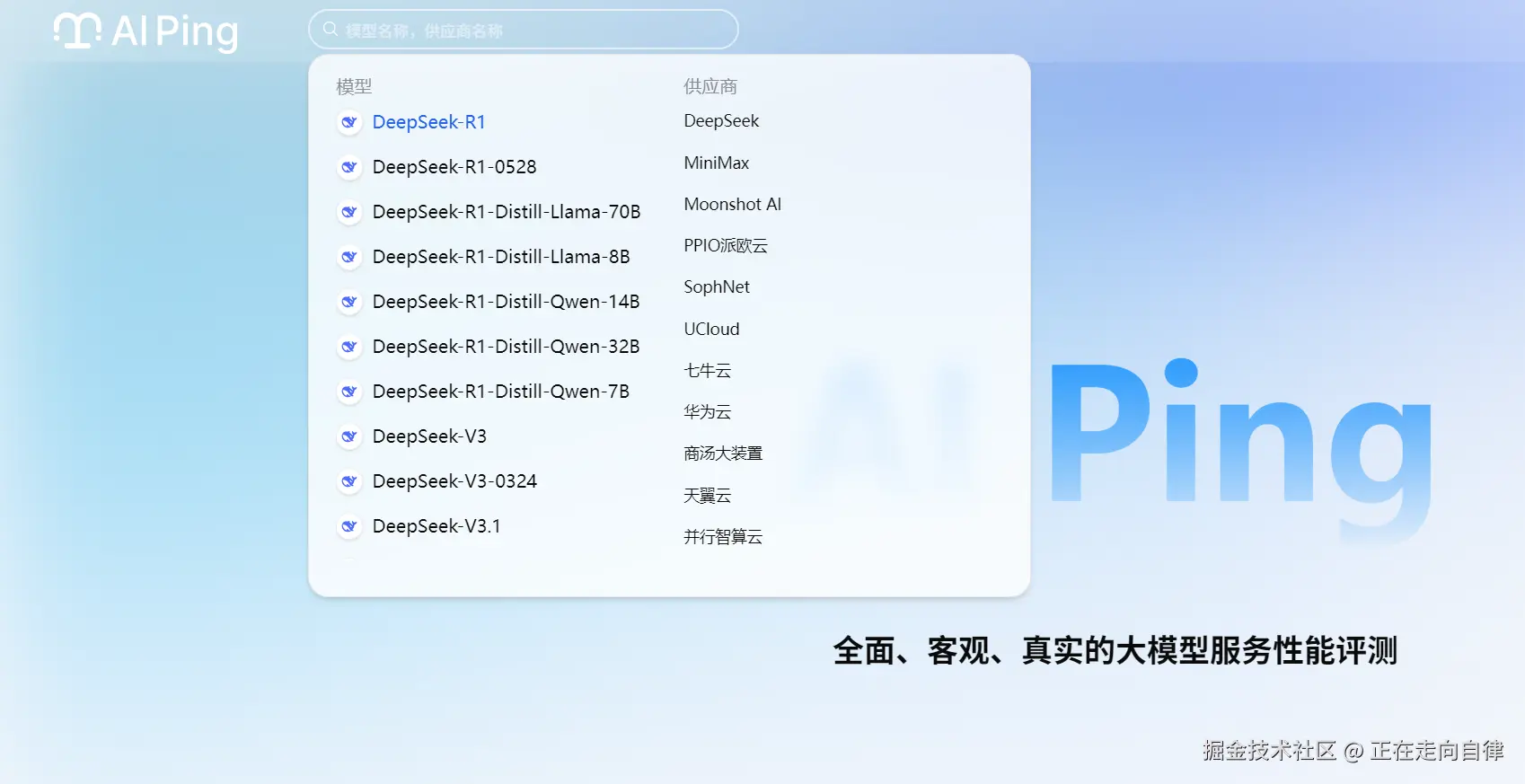Click the 模型 column heading

click(354, 86)
